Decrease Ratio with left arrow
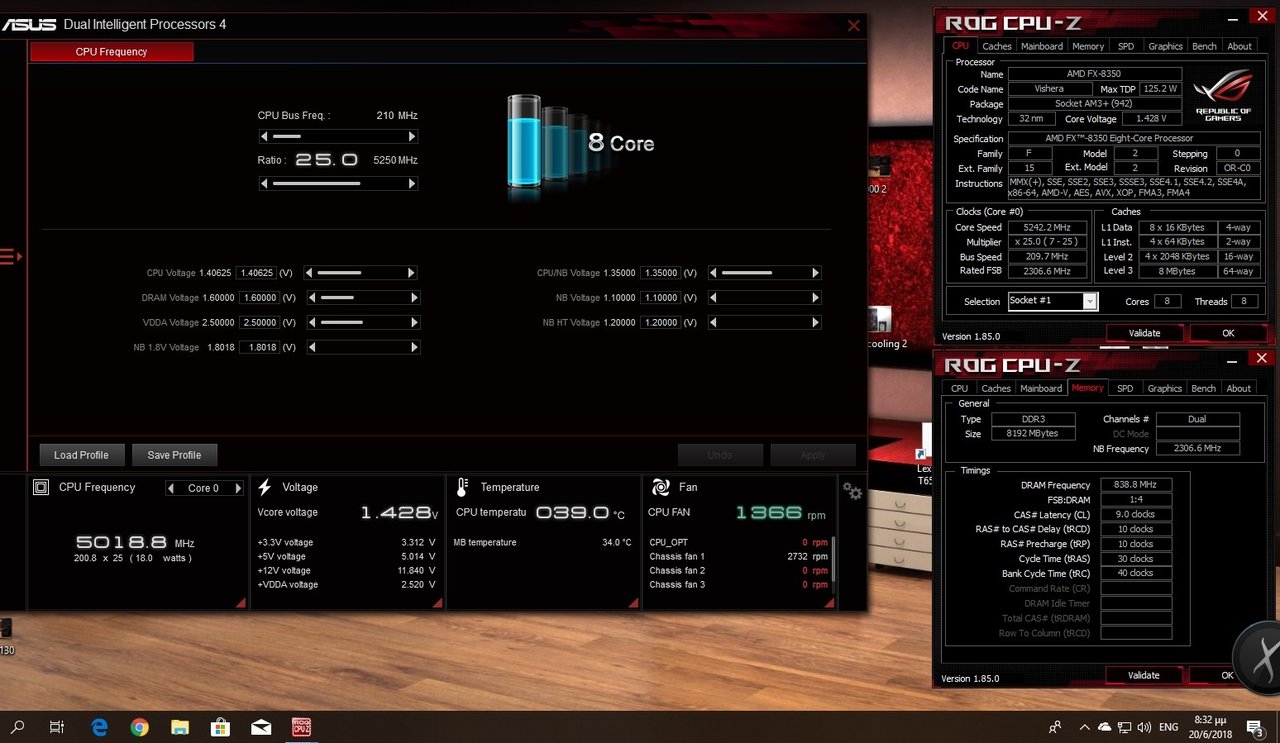1280x743 pixels. tap(264, 183)
